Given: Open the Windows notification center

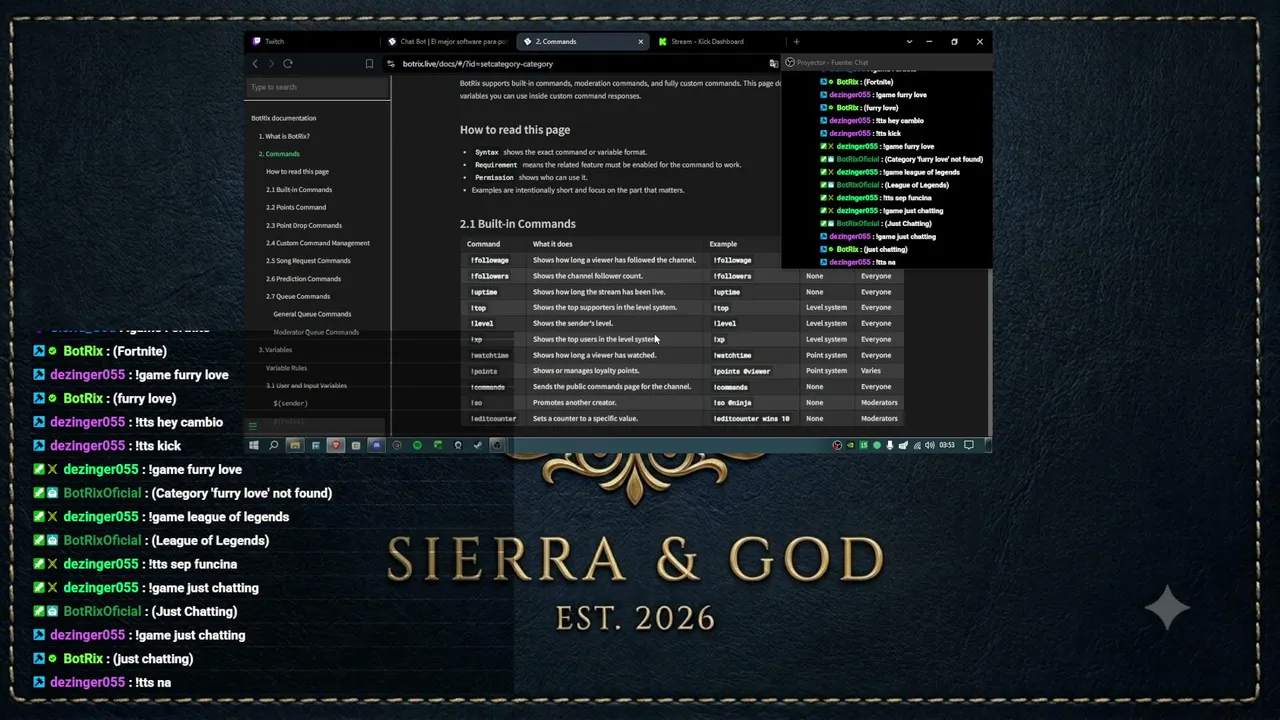Looking at the screenshot, I should click(968, 445).
